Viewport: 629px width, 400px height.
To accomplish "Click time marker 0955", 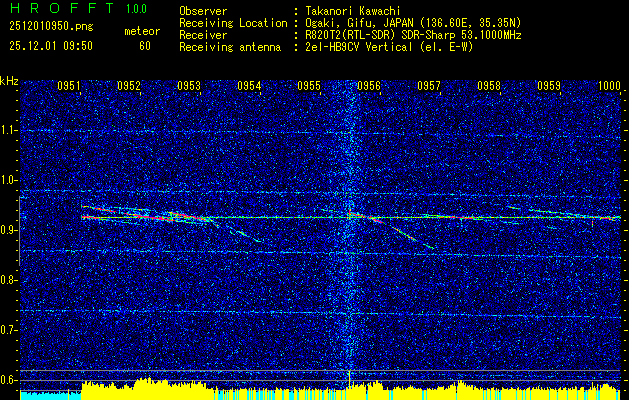I will (309, 86).
